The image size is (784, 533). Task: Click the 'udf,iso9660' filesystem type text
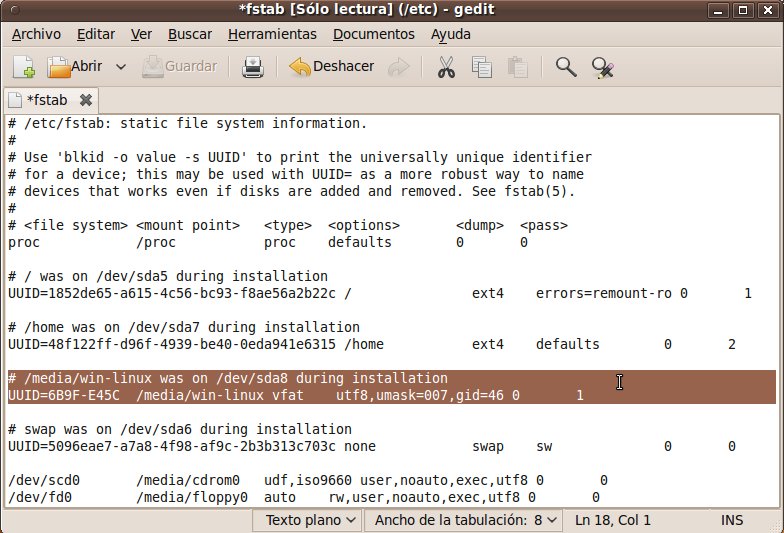click(308, 480)
